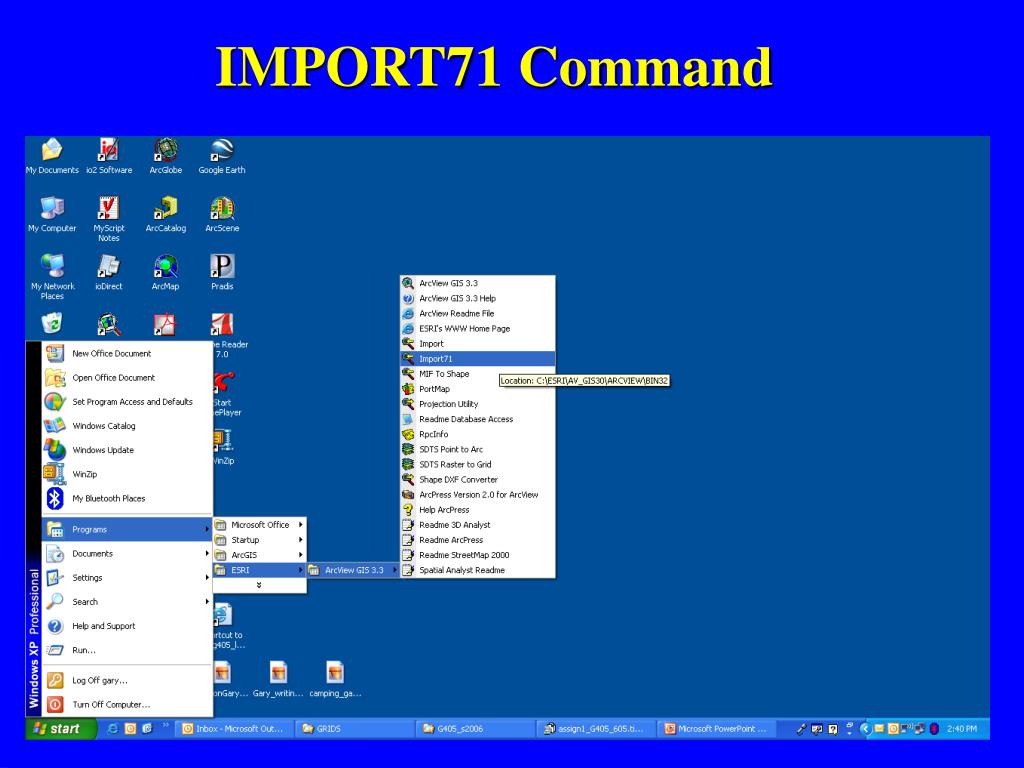Open Spatial Analyst Readme
1024x768 pixels.
478,570
